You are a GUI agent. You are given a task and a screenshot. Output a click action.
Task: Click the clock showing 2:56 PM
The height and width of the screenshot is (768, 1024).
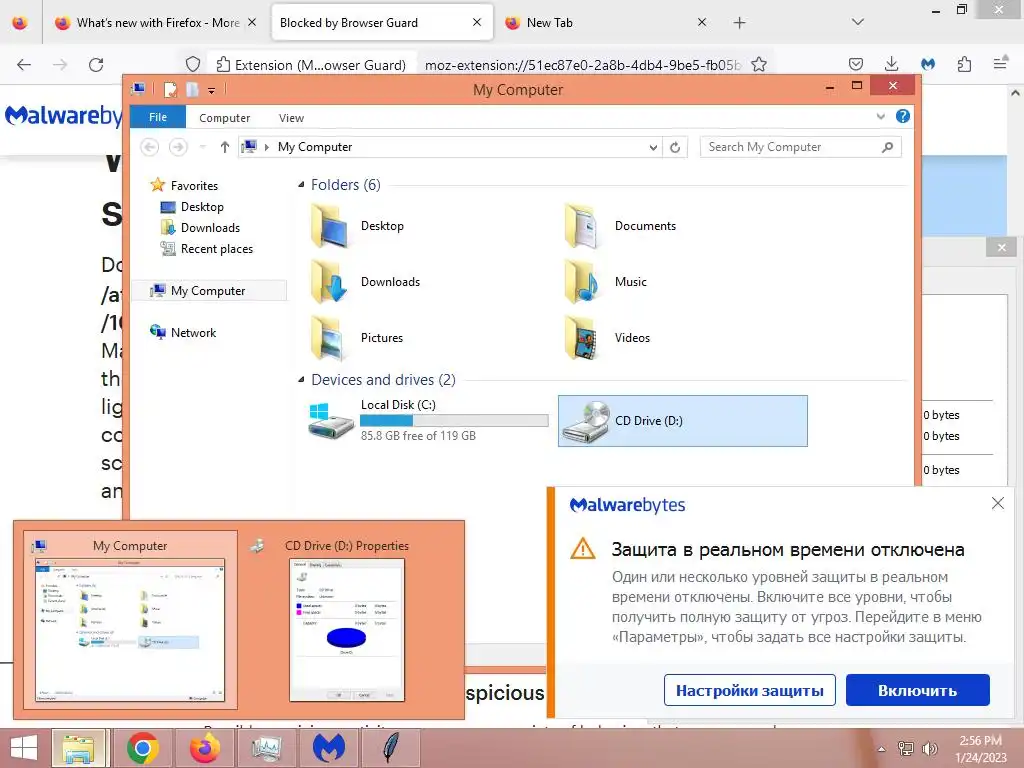[x=980, y=741]
